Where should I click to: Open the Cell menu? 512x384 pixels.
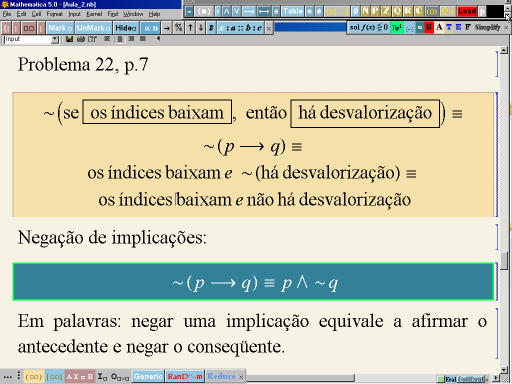click(36, 14)
